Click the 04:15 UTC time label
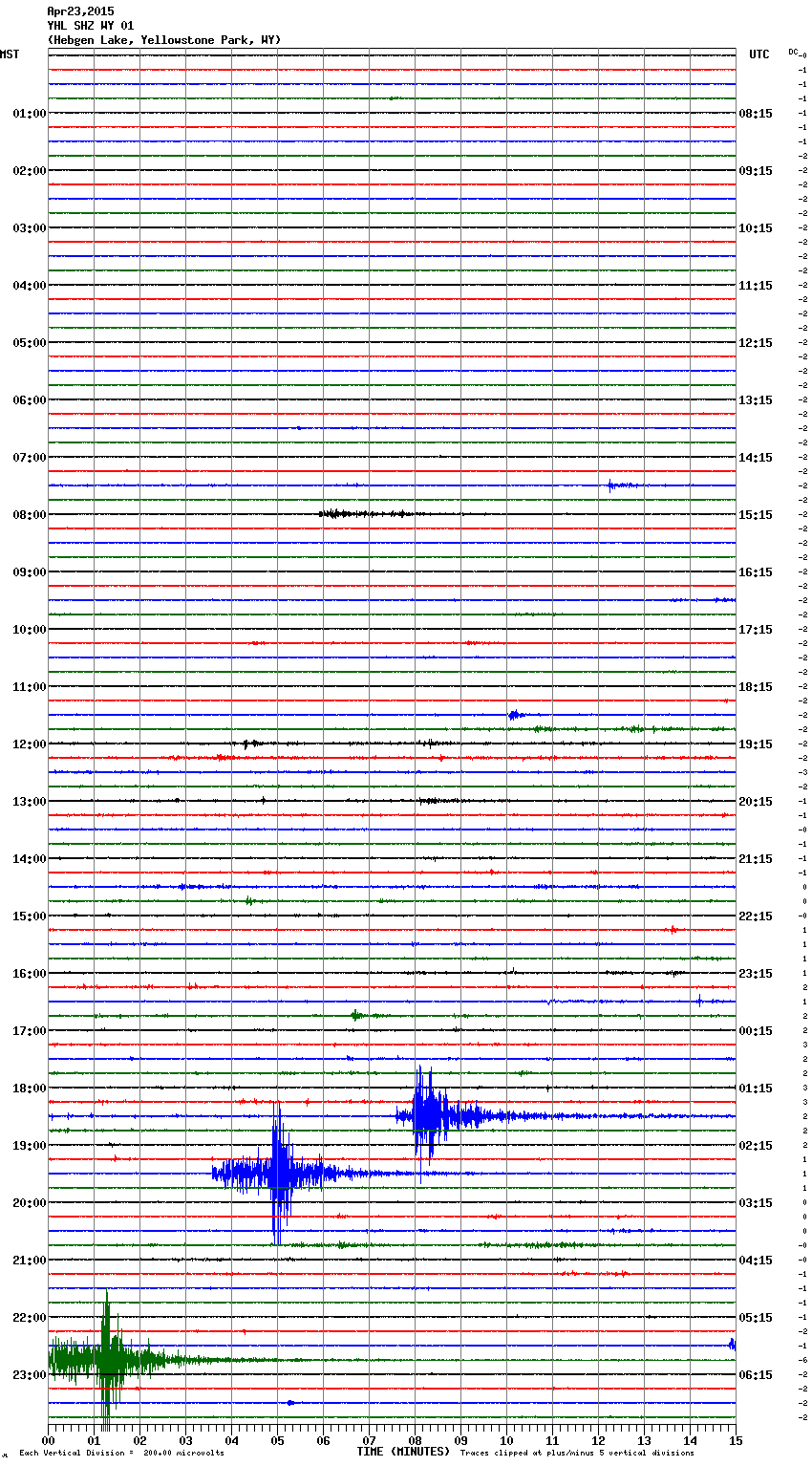Screen dimensions: 812x1466 756,1260
